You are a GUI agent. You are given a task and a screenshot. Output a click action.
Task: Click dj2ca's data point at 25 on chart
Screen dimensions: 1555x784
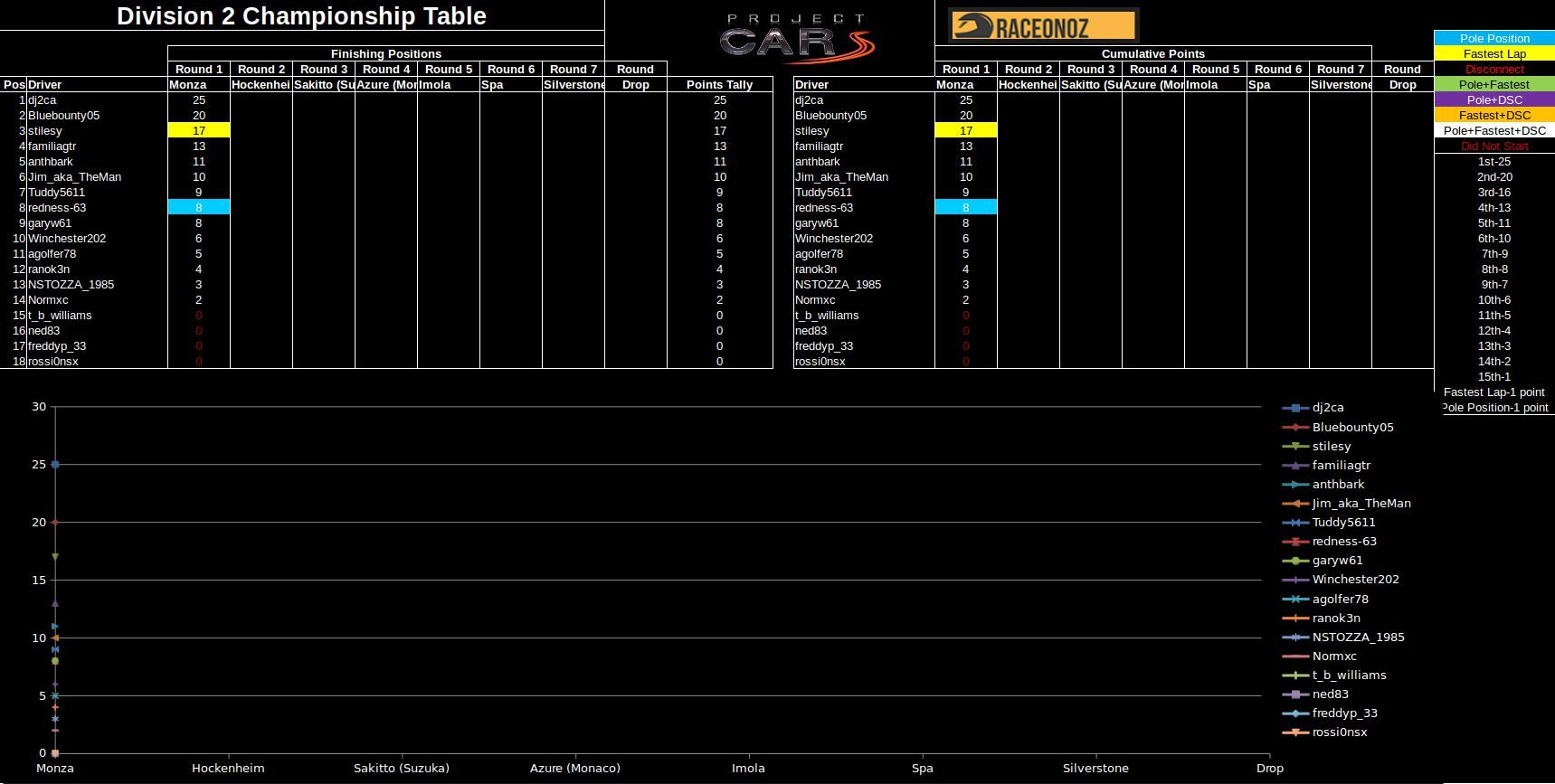pyautogui.click(x=55, y=464)
